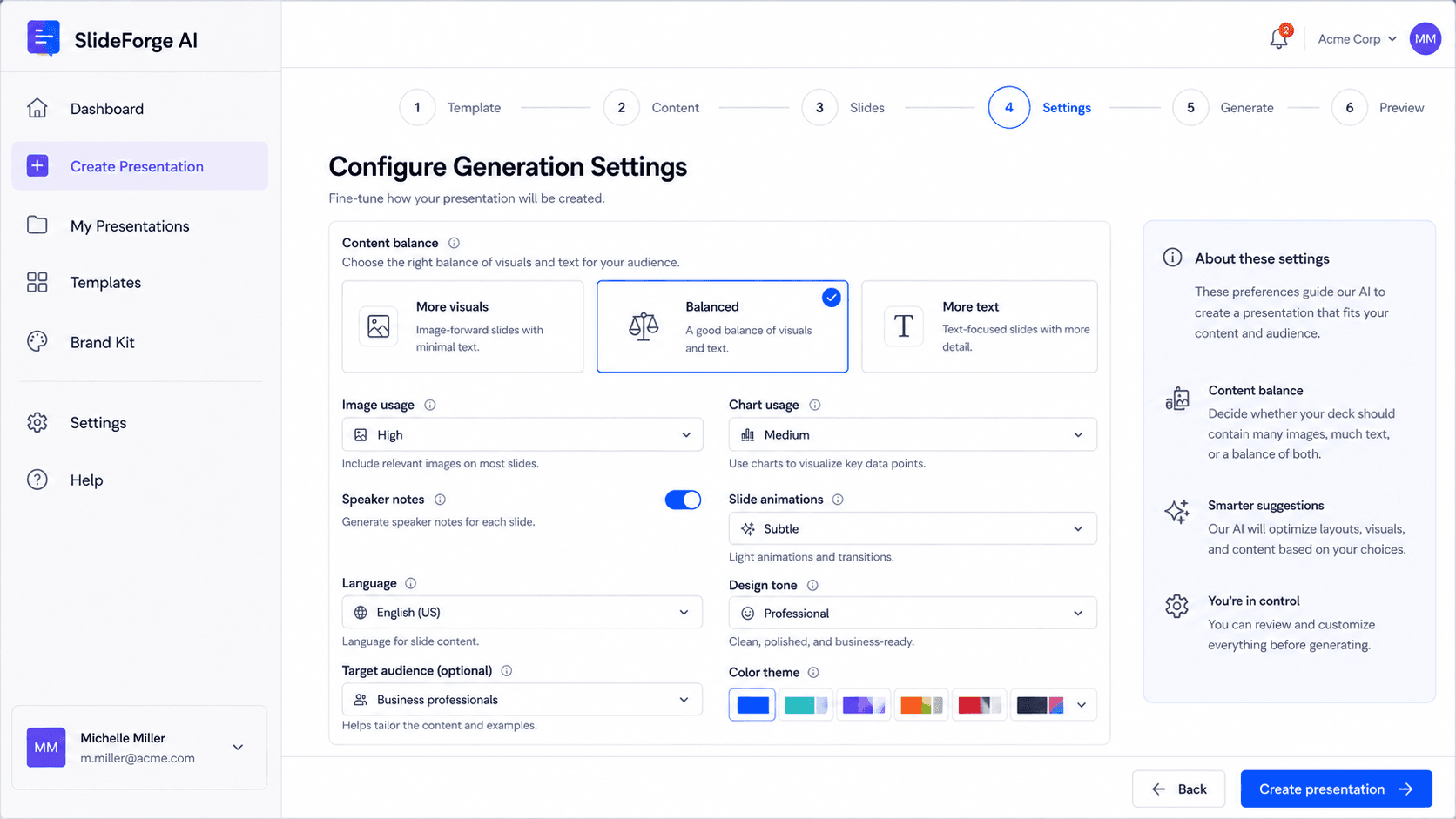The width and height of the screenshot is (1456, 819).
Task: Click the SlideForge AI logo icon
Action: pyautogui.click(x=44, y=39)
